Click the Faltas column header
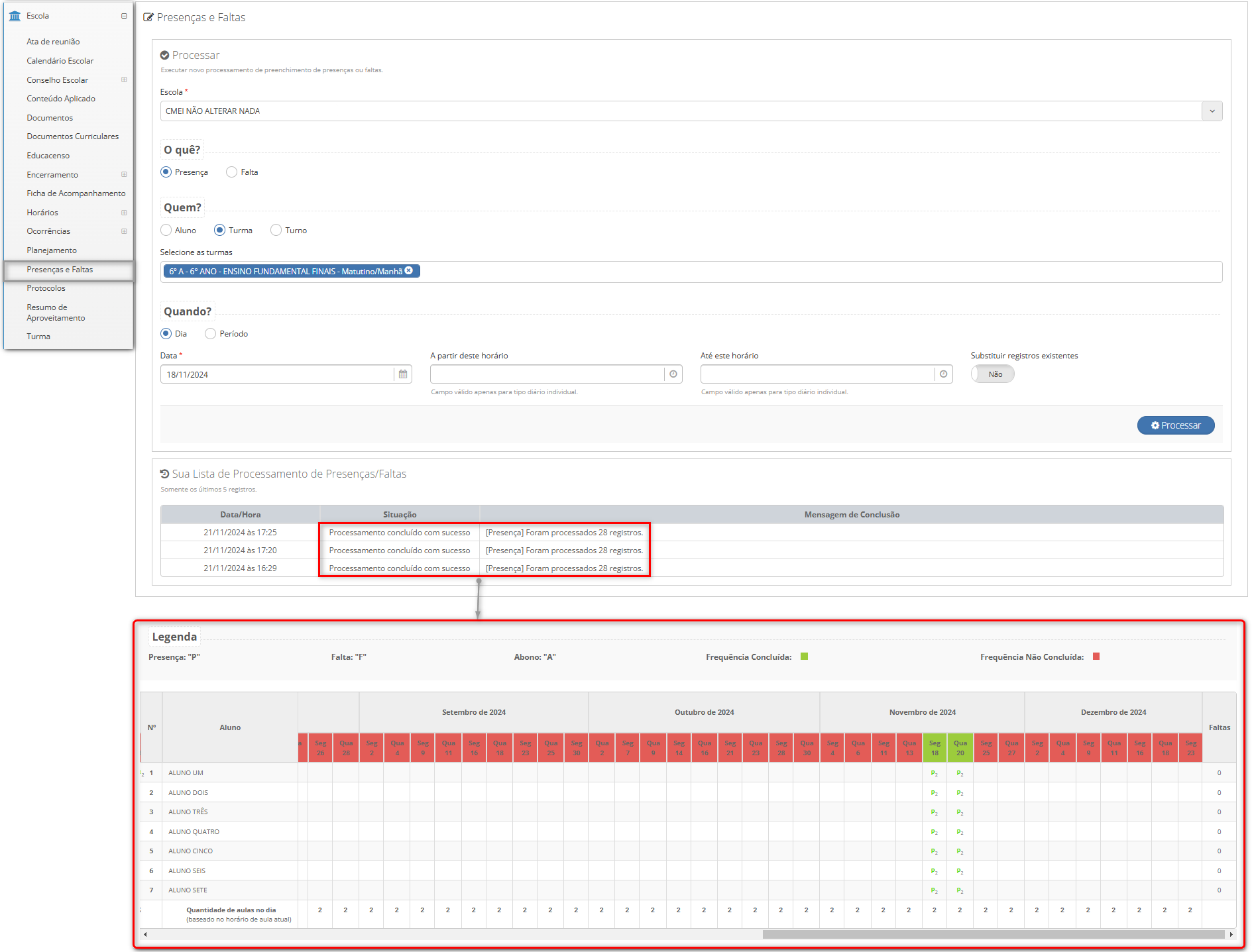The width and height of the screenshot is (1252, 952). coord(1219,727)
